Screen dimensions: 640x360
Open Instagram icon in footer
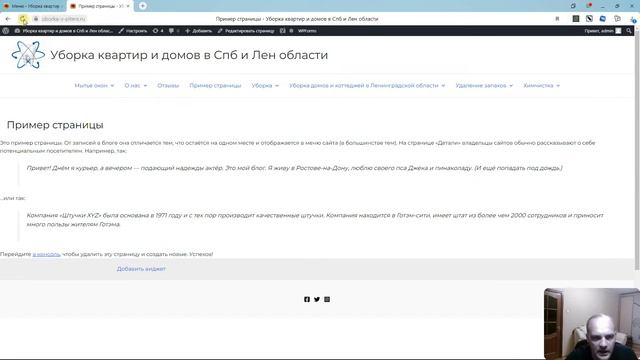click(327, 299)
